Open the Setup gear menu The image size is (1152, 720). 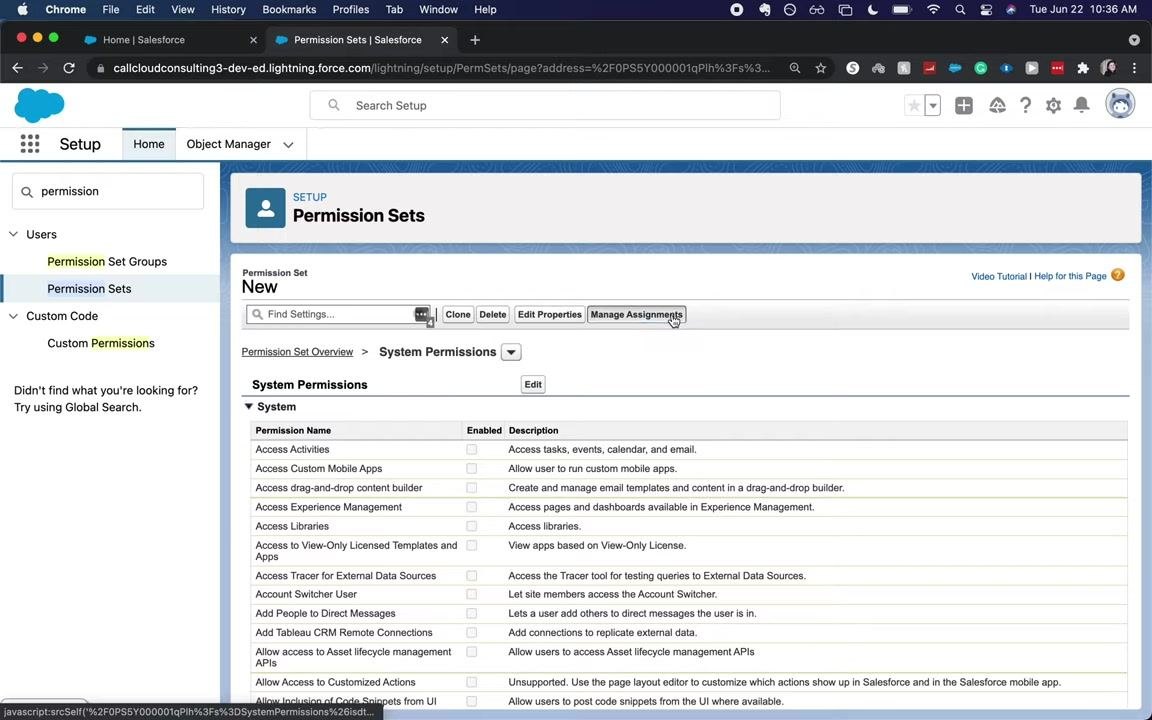(1053, 106)
